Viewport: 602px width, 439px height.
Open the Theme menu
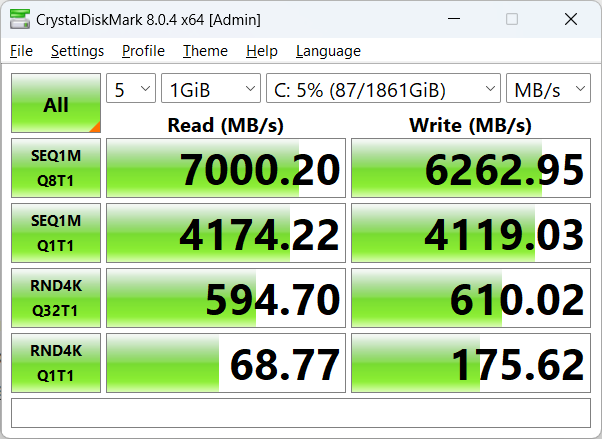[x=205, y=51]
